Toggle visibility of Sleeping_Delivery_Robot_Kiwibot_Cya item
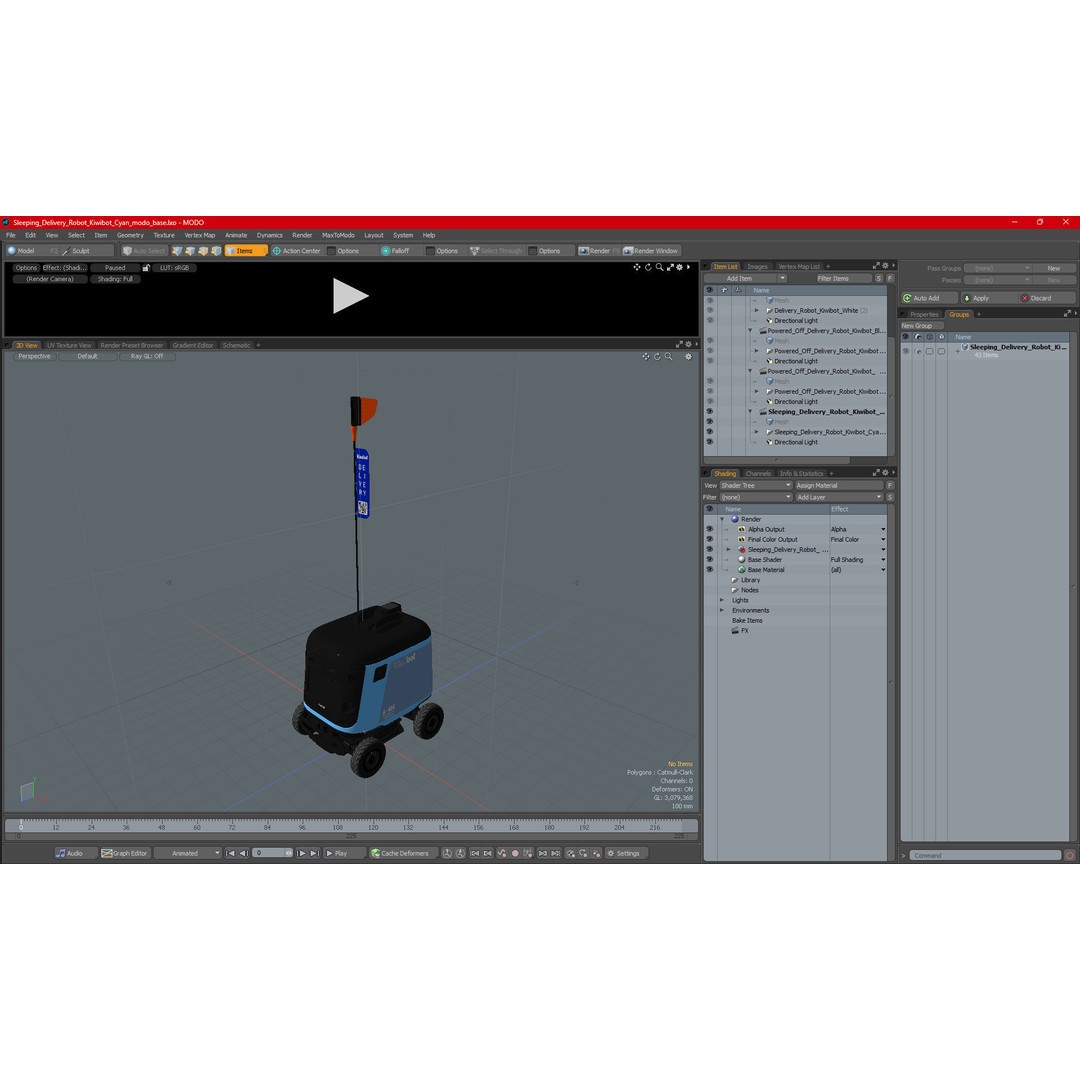Image resolution: width=1080 pixels, height=1080 pixels. pyautogui.click(x=709, y=432)
